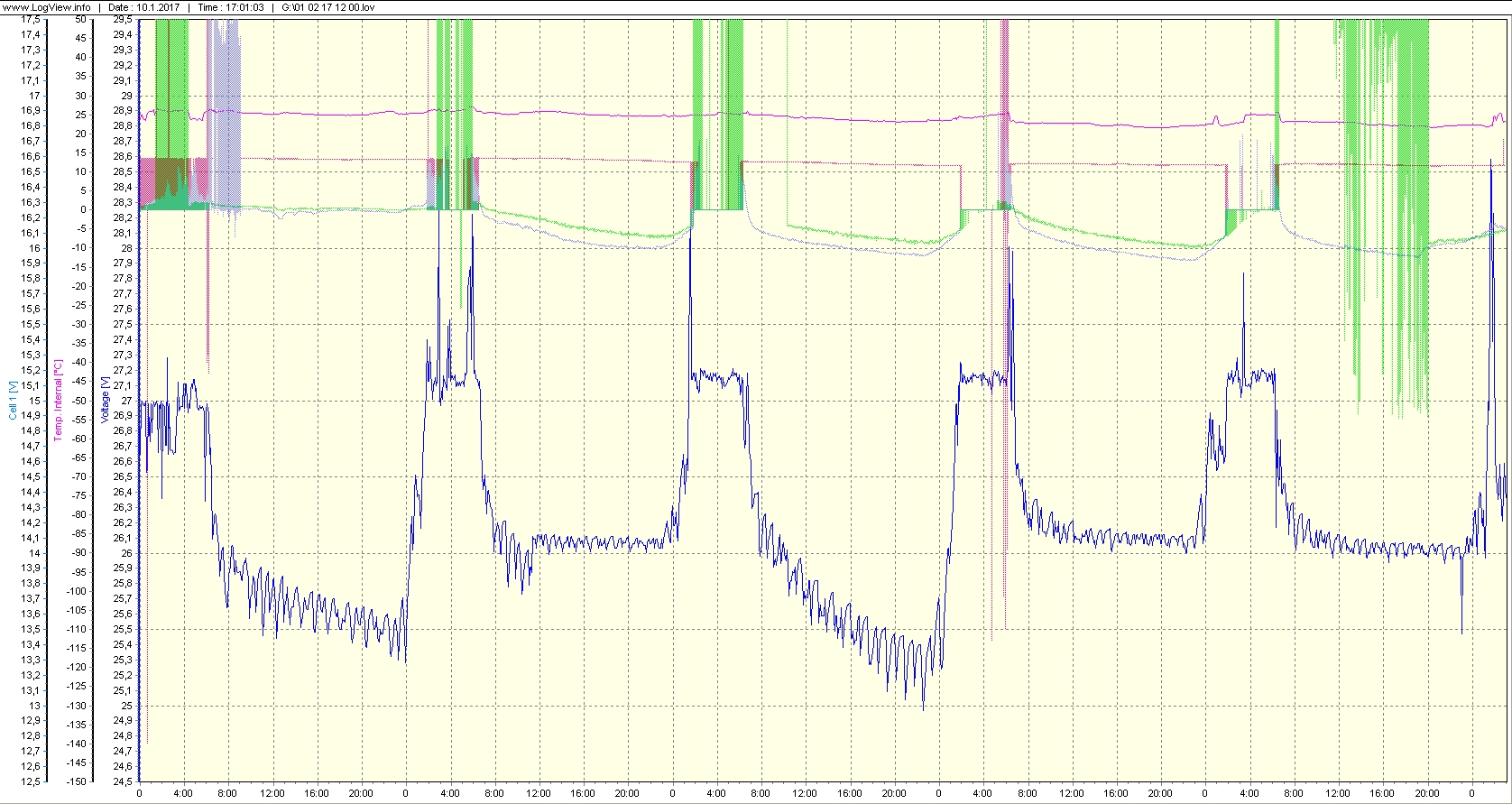
Task: Select the file path 'G:\01 02 17 12 00.lov'
Action: click(328, 7)
